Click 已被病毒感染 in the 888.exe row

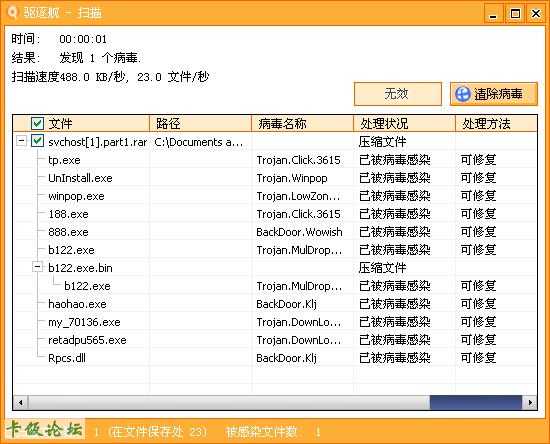[x=395, y=232]
